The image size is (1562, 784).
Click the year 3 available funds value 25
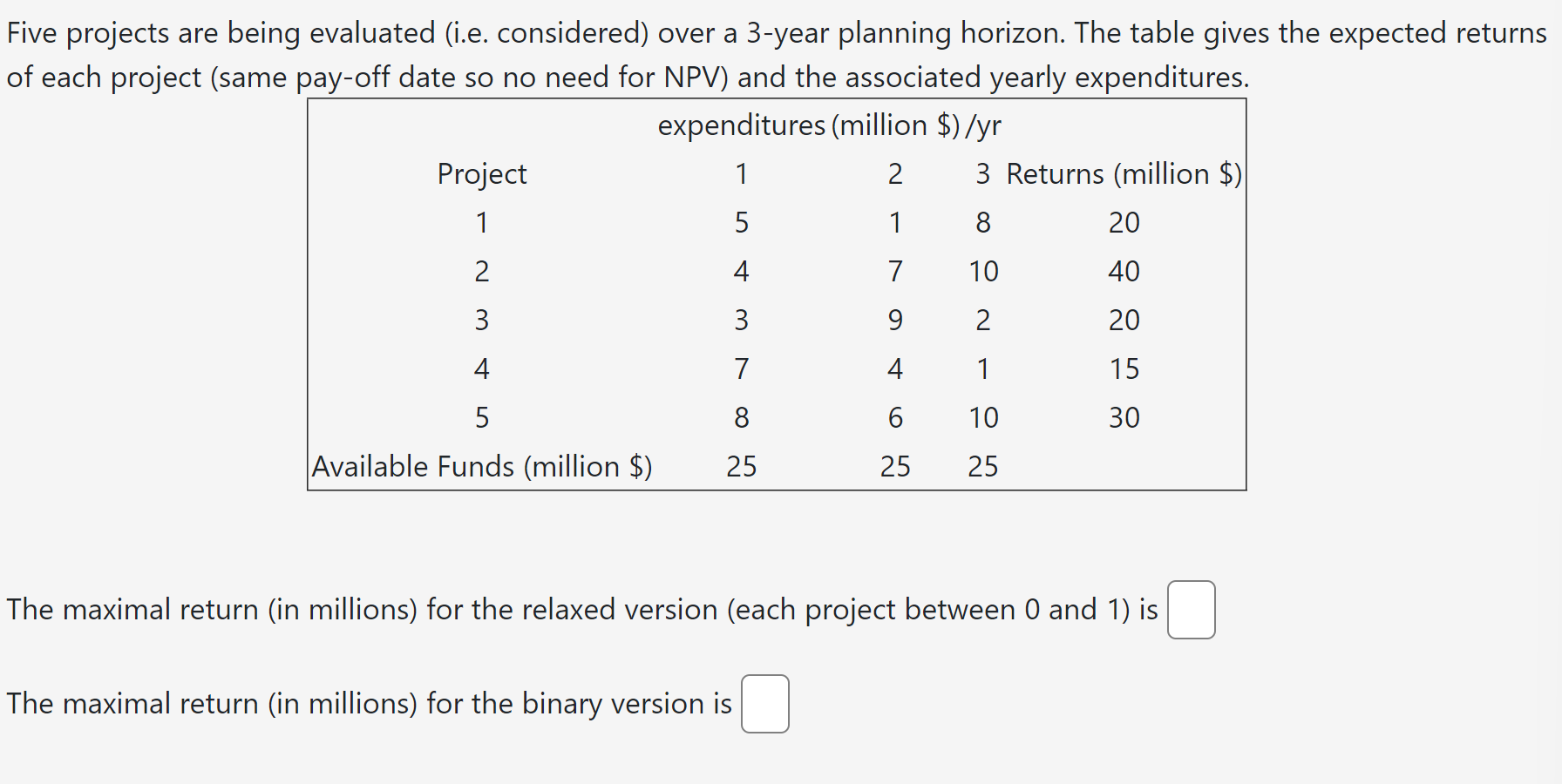tap(982, 467)
